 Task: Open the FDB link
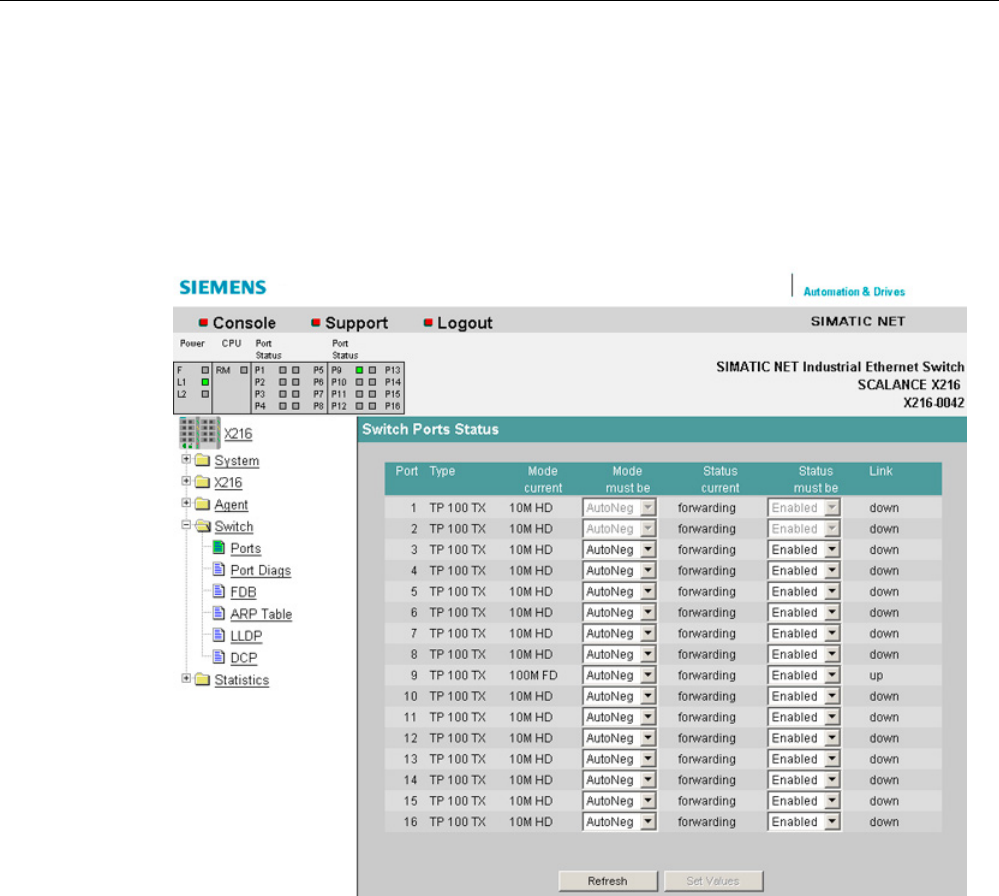(x=243, y=592)
